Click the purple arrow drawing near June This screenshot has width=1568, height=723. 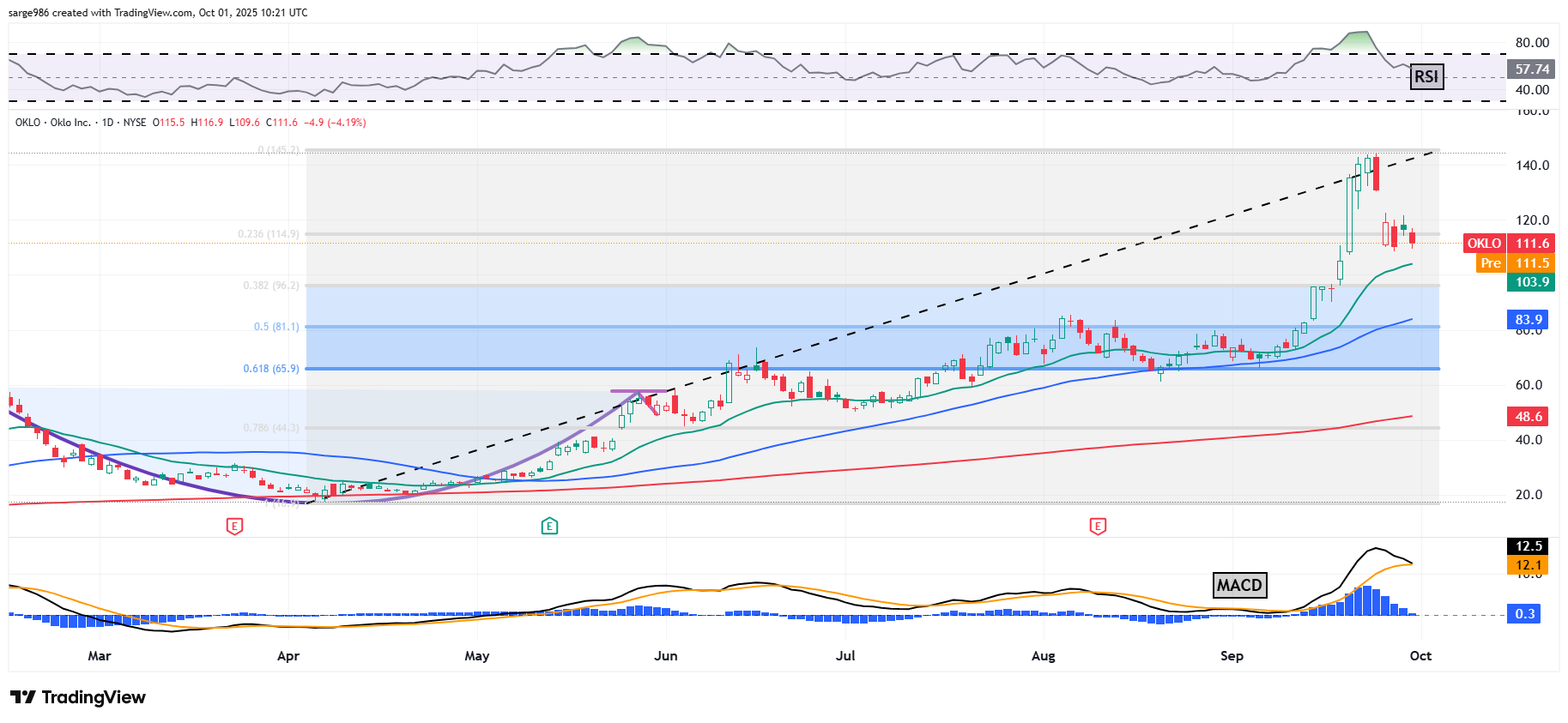(x=639, y=396)
